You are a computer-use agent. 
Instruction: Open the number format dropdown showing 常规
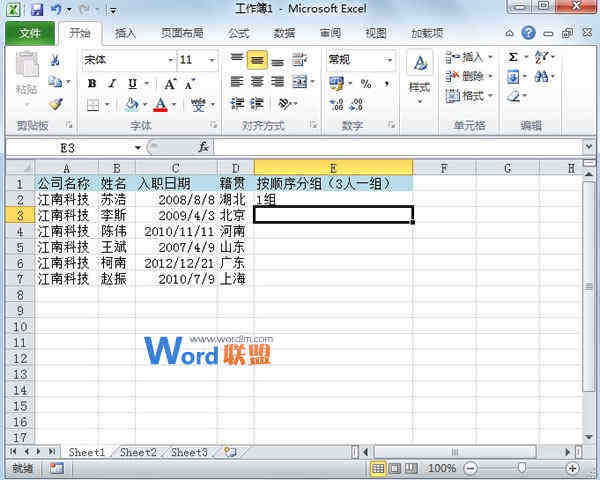[389, 60]
